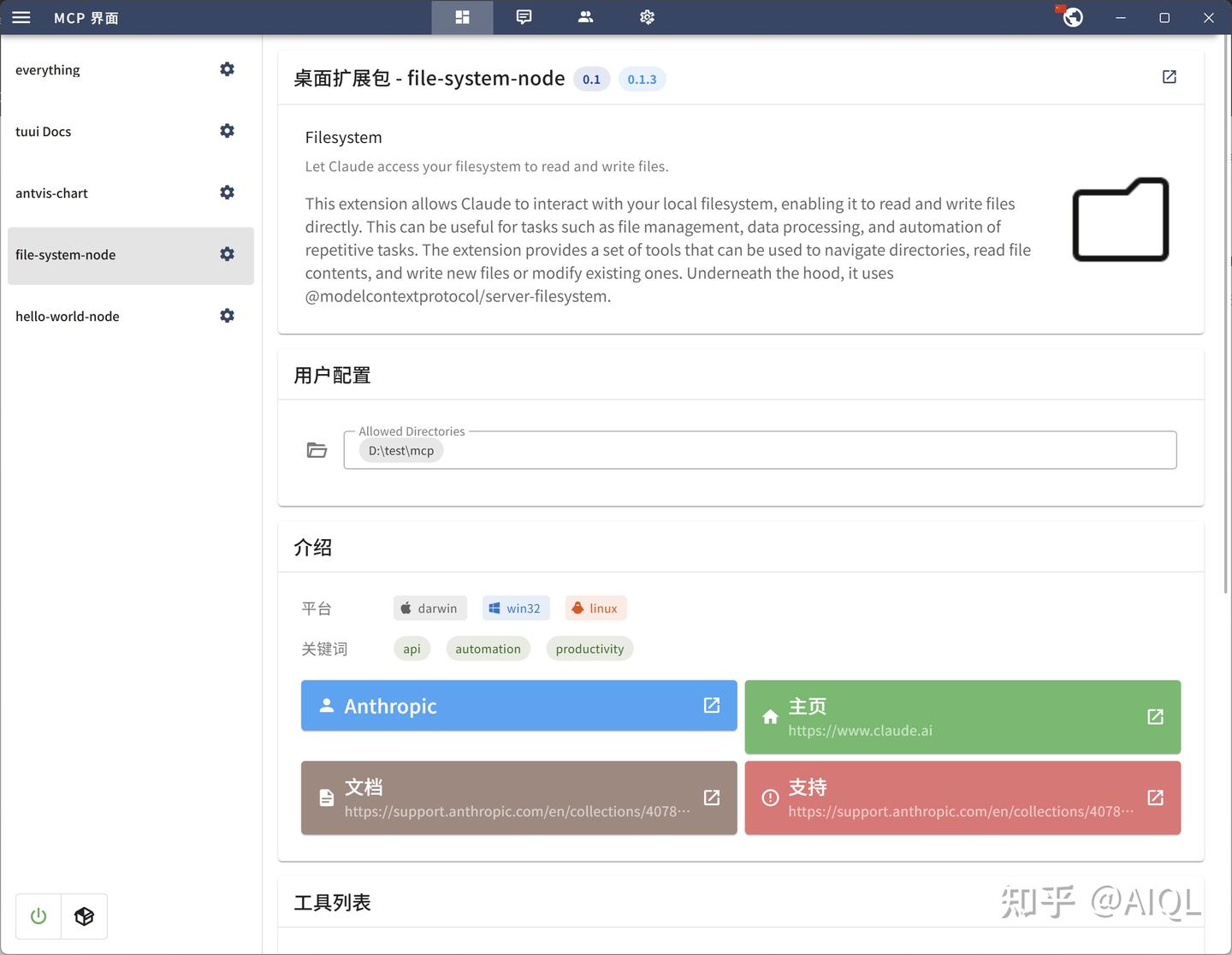Open the chat messages tab
Image resolution: width=1232 pixels, height=955 pixels.
524,17
